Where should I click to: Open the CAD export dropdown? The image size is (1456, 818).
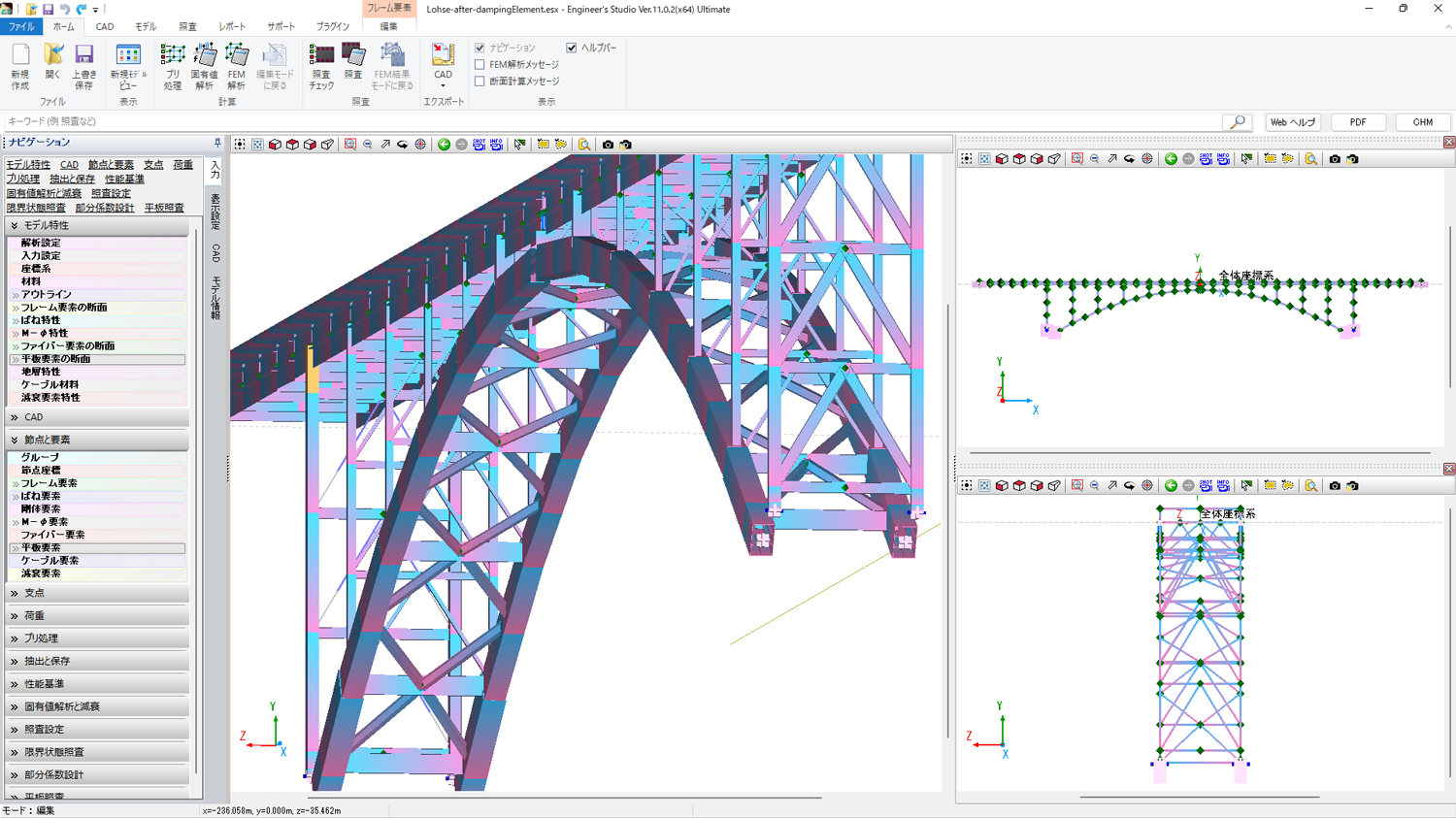443,85
